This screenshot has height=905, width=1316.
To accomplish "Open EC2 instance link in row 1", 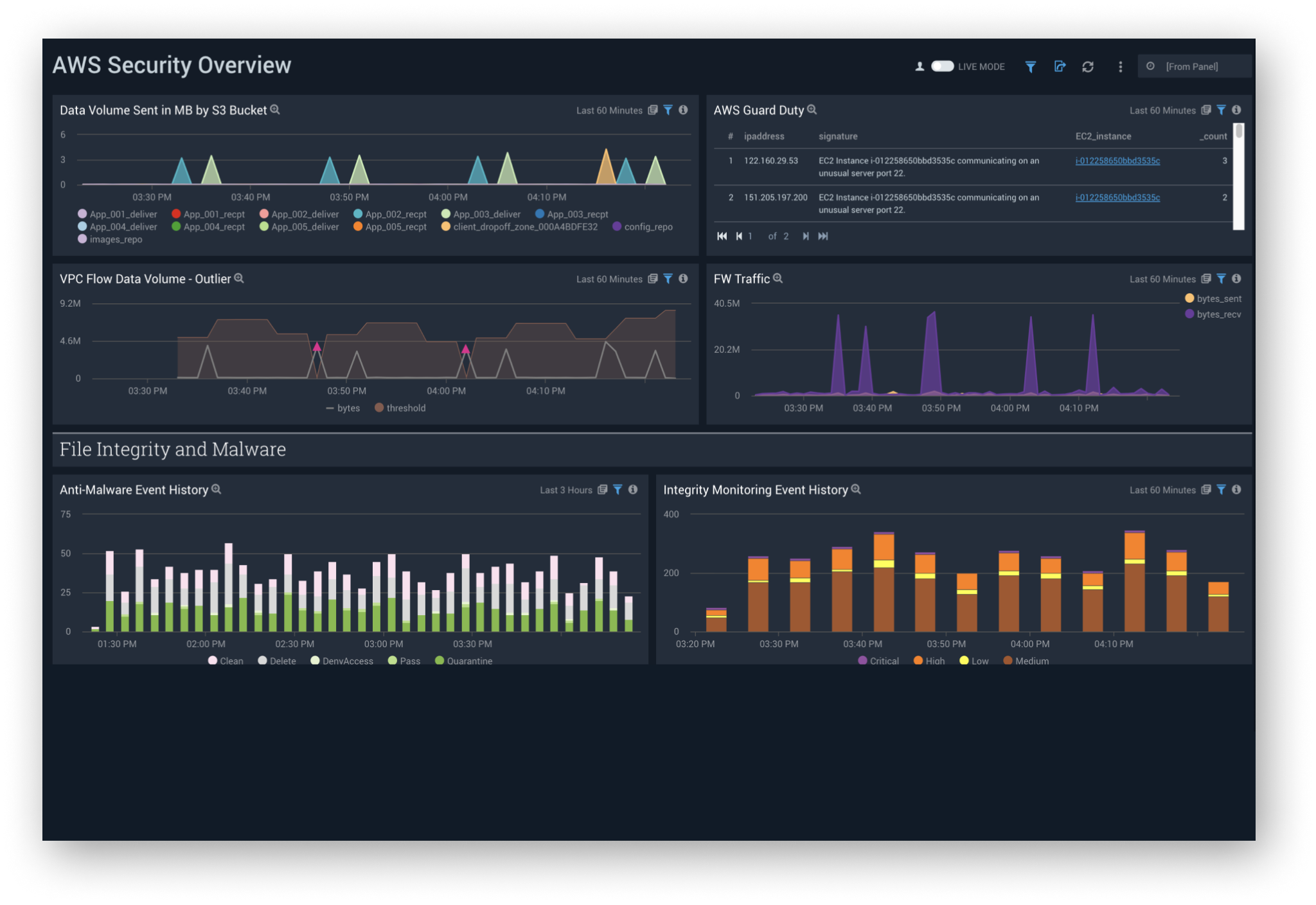I will (1117, 161).
